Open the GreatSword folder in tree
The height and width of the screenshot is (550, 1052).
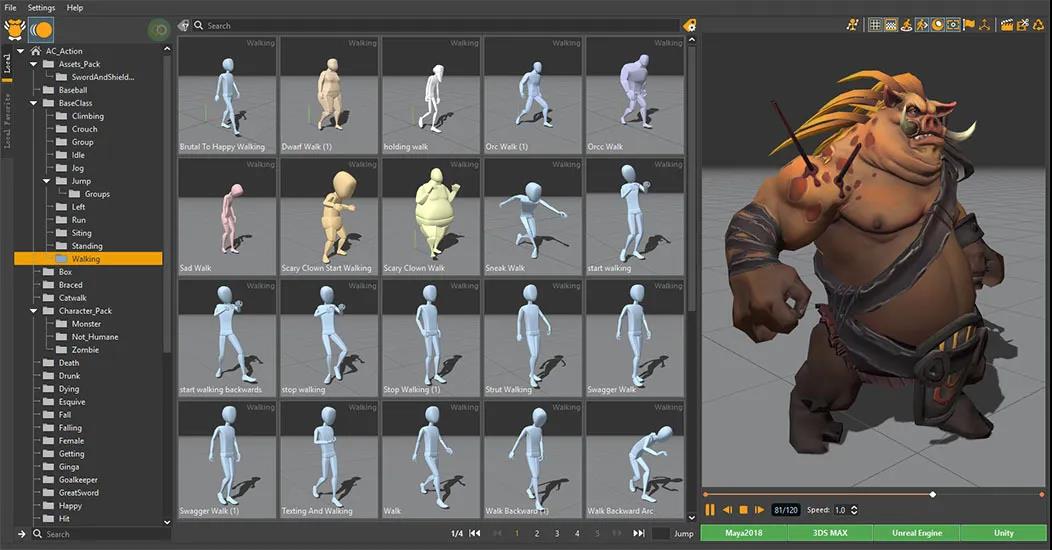[x=78, y=493]
